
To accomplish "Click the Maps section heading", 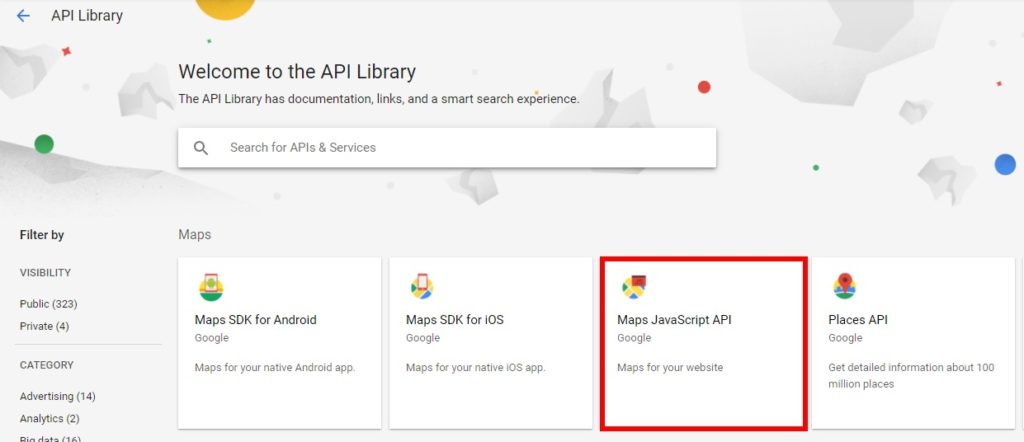I will click(x=195, y=234).
